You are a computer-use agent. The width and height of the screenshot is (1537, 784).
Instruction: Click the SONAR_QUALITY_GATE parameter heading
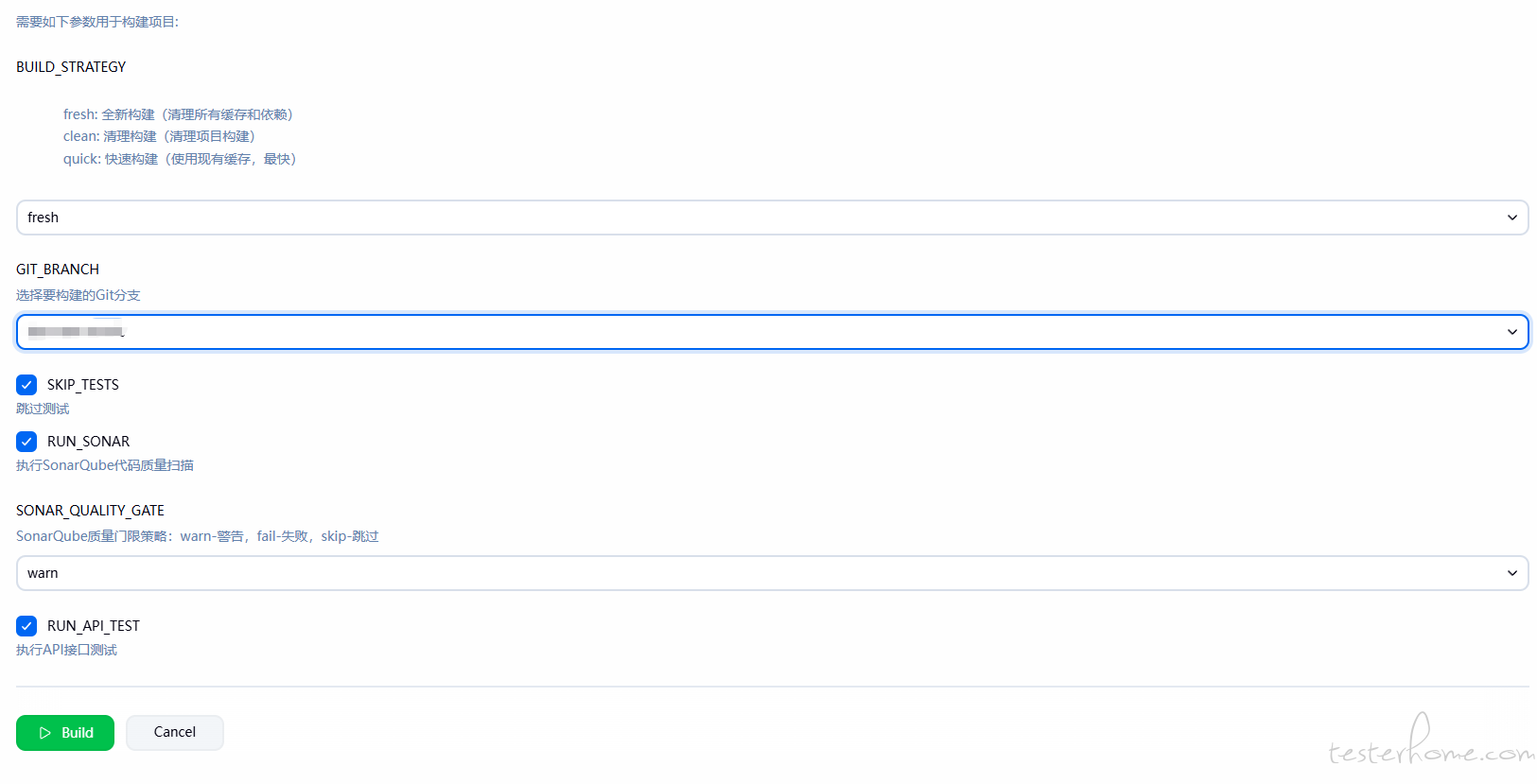[90, 511]
